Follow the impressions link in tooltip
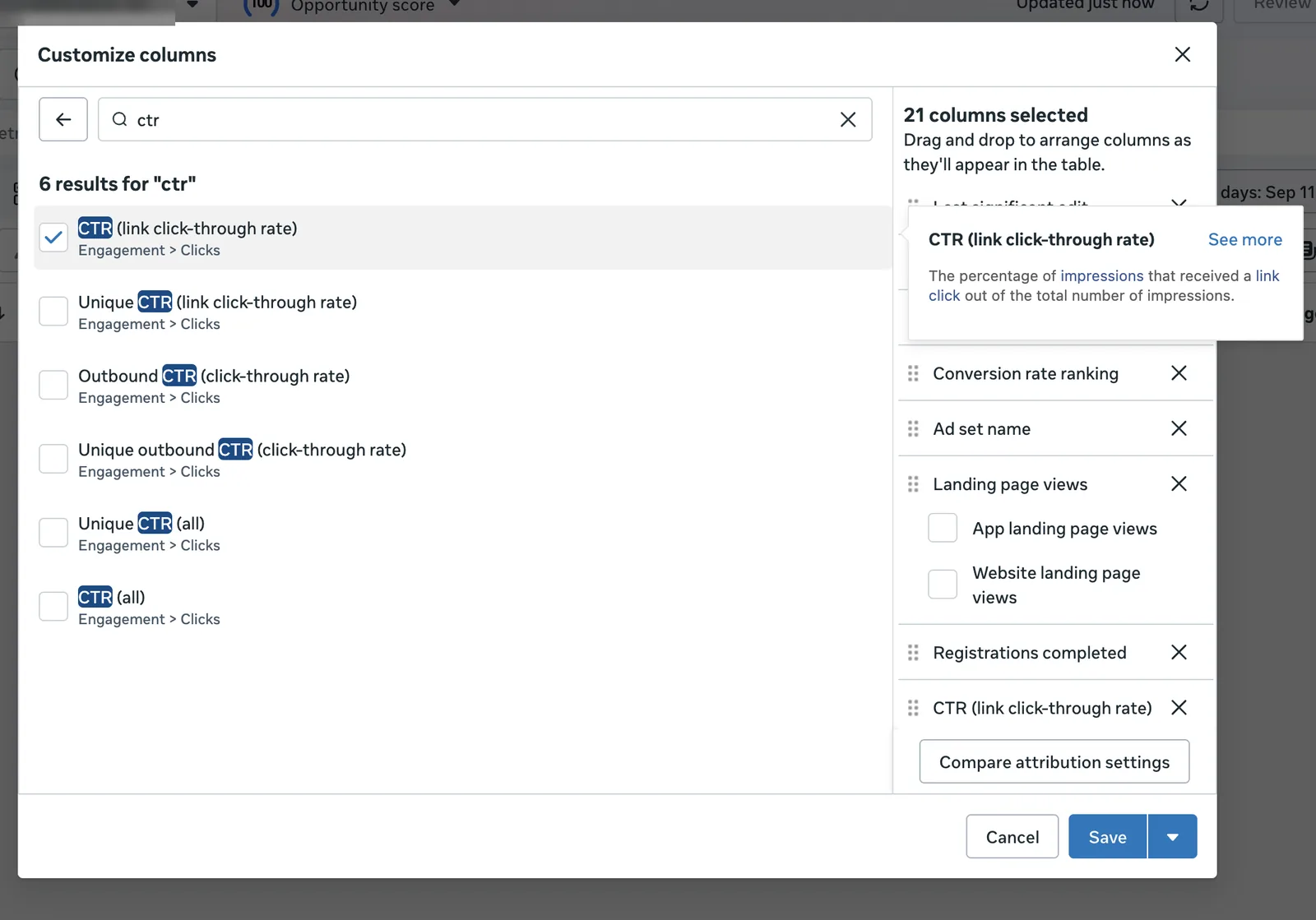 (x=1102, y=275)
